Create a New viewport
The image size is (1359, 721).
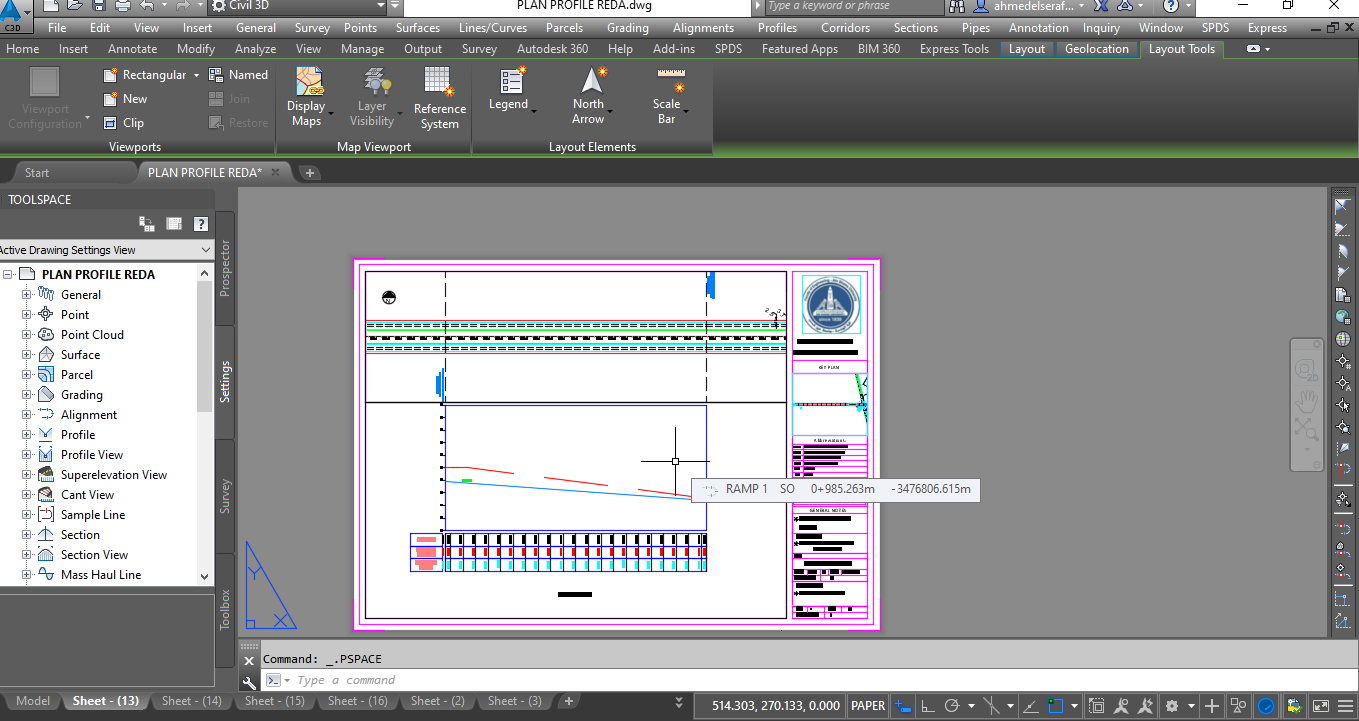125,99
